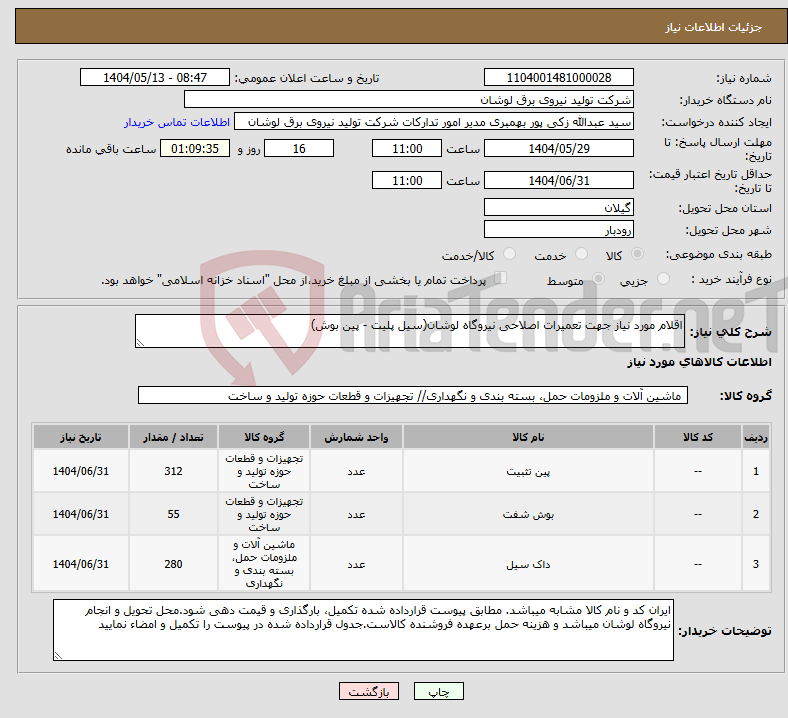The height and width of the screenshot is (718, 788).
Task: Click the announcement date field 1404/05/13 - 08:47
Action: pyautogui.click(x=155, y=77)
